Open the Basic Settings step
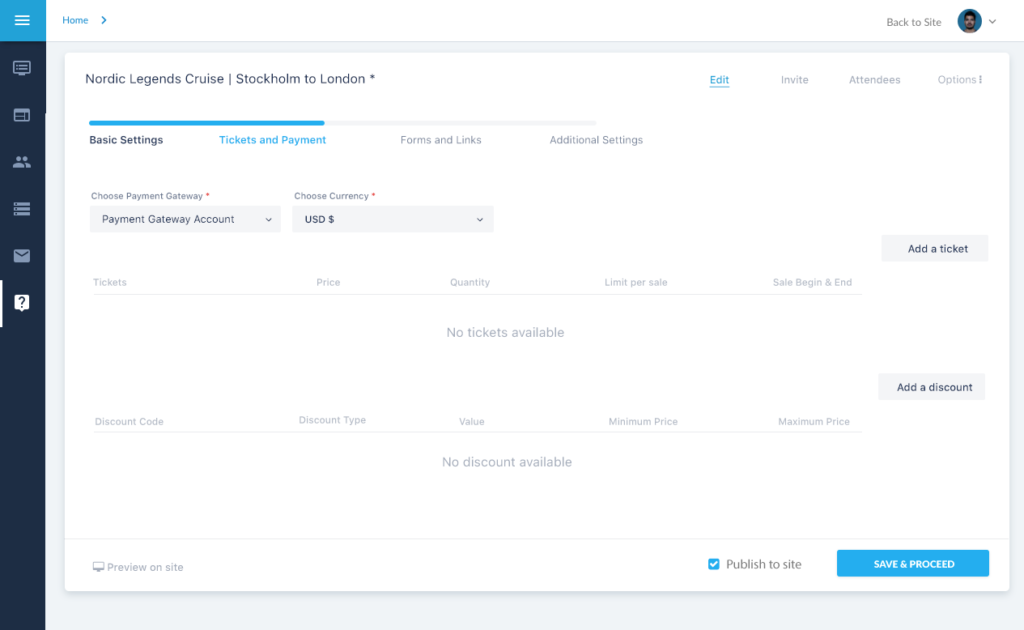The height and width of the screenshot is (630, 1024). click(126, 140)
